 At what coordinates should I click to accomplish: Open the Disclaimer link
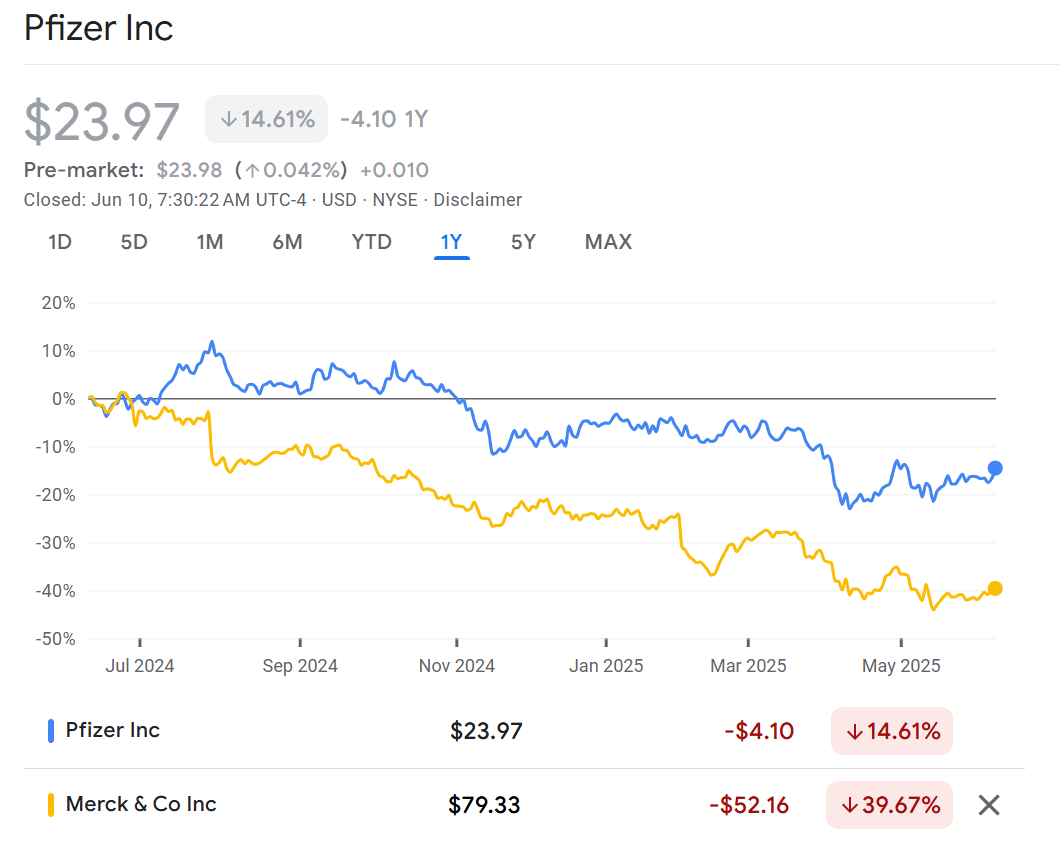click(477, 200)
